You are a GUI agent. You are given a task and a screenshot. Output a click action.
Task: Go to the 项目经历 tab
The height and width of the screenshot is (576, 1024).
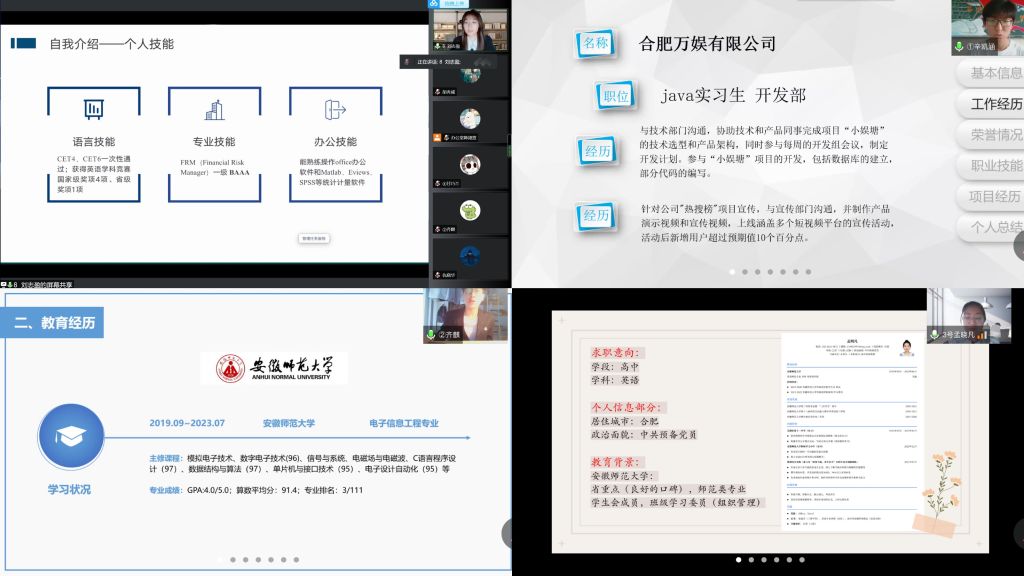click(995, 197)
